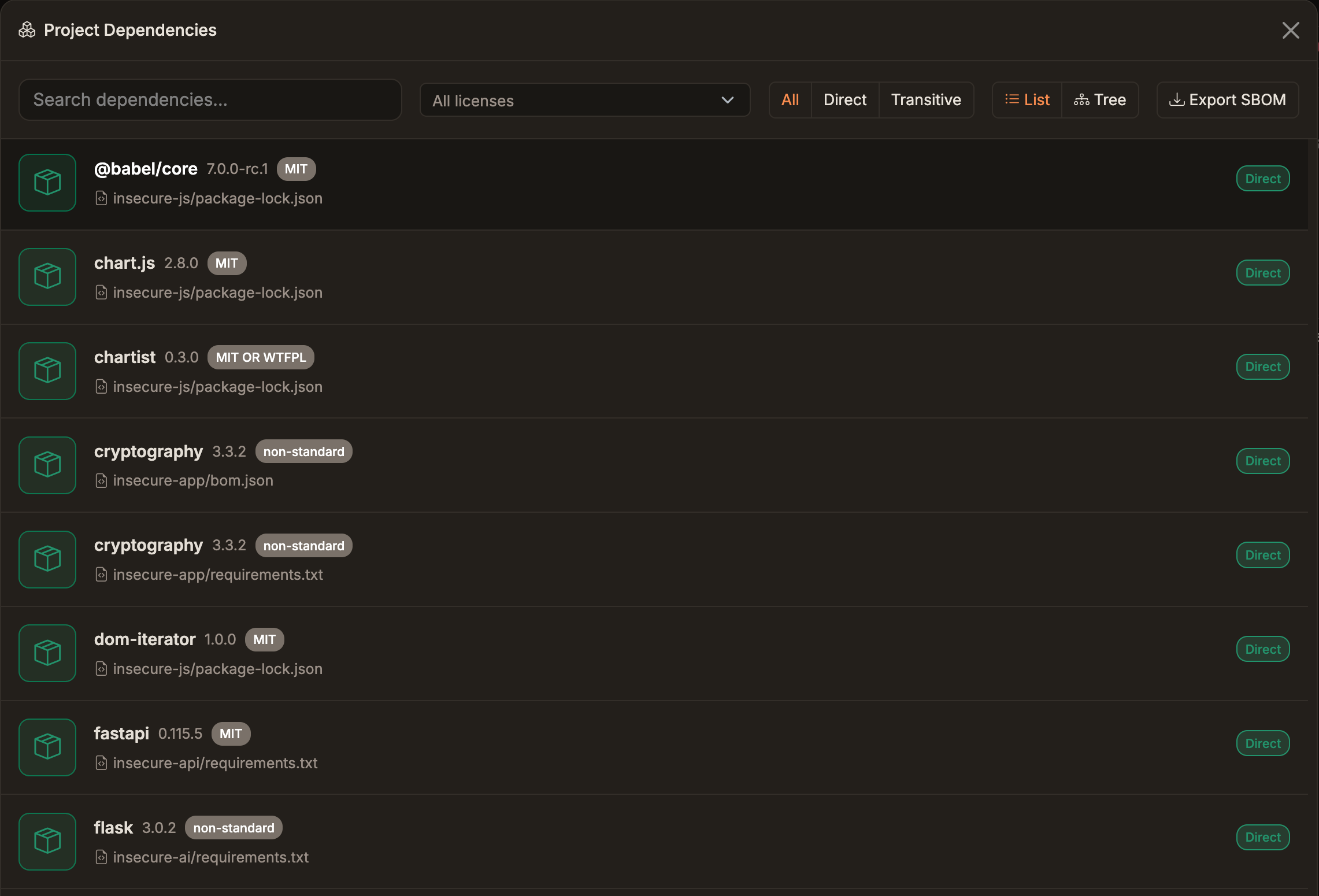This screenshot has width=1319, height=896.
Task: Click the Project Dependencies header icon
Action: [x=27, y=30]
